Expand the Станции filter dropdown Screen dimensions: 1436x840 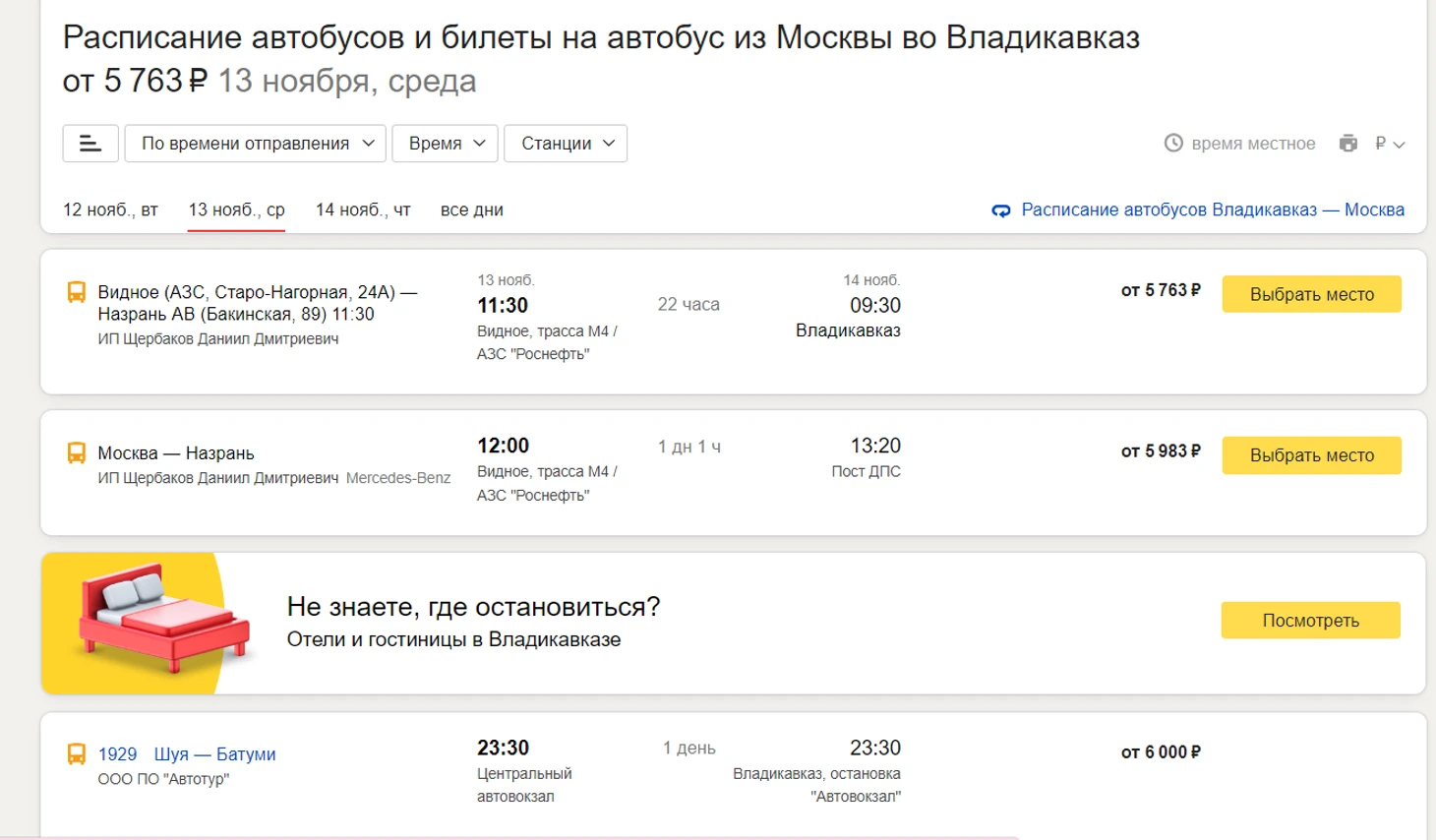[566, 144]
